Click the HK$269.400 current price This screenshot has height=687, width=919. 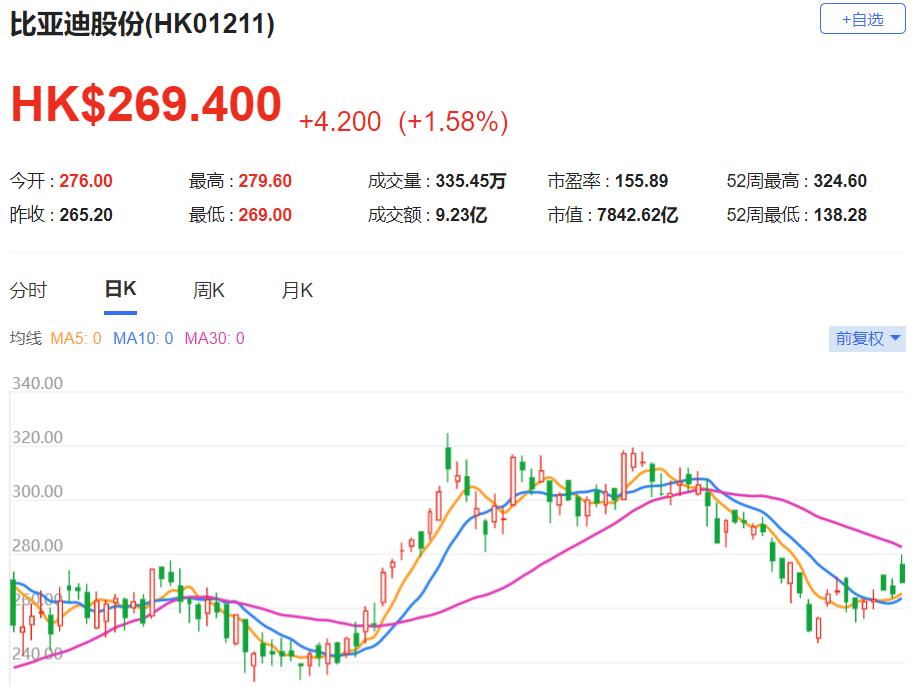pyautogui.click(x=147, y=104)
